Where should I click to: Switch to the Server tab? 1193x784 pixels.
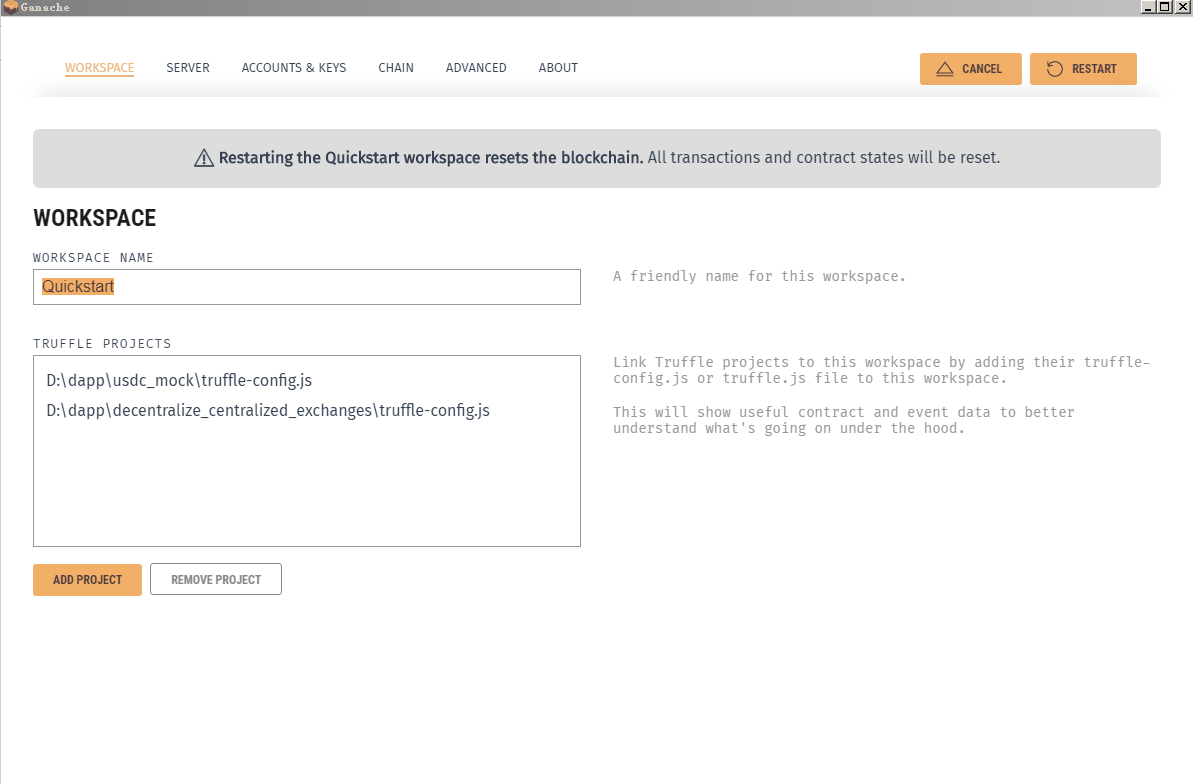tap(188, 68)
